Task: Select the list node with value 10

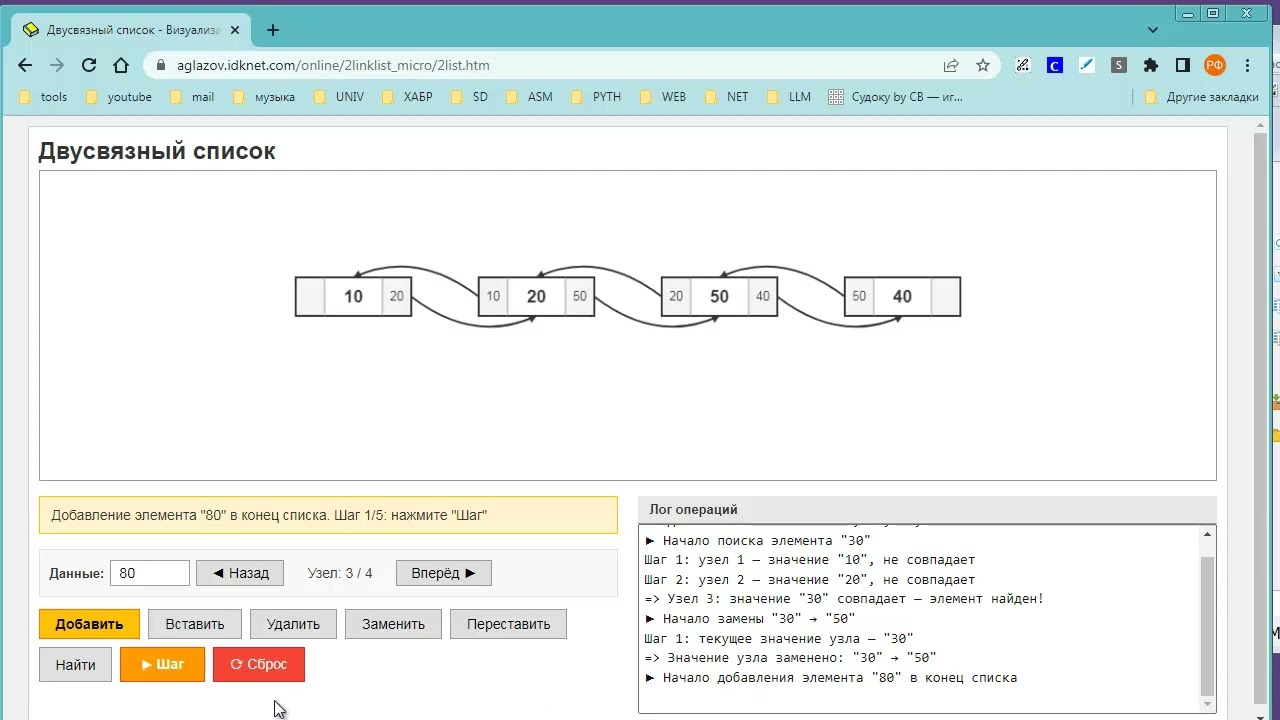Action: click(353, 296)
